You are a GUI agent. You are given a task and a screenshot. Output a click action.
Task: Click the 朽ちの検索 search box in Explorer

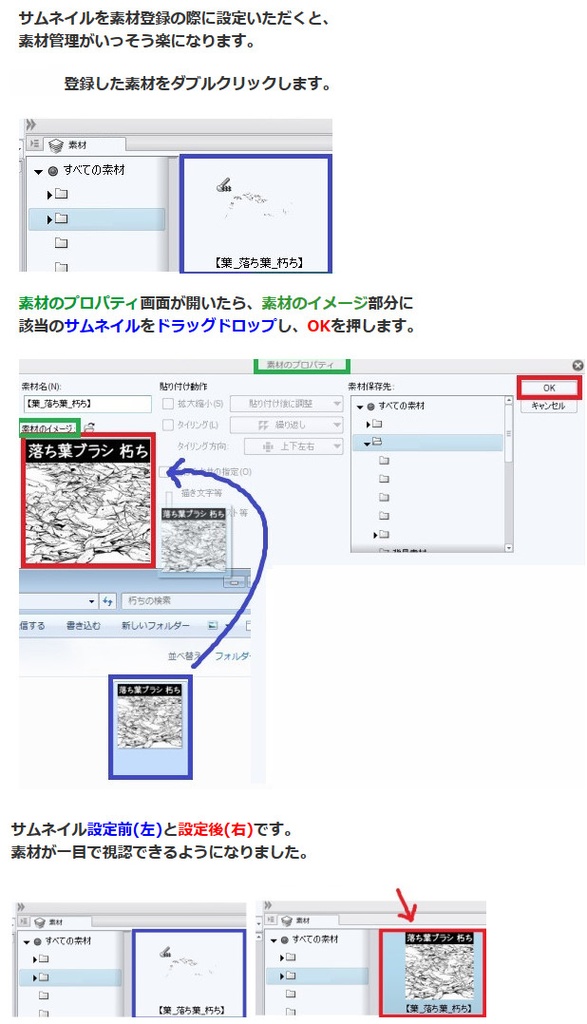187,601
